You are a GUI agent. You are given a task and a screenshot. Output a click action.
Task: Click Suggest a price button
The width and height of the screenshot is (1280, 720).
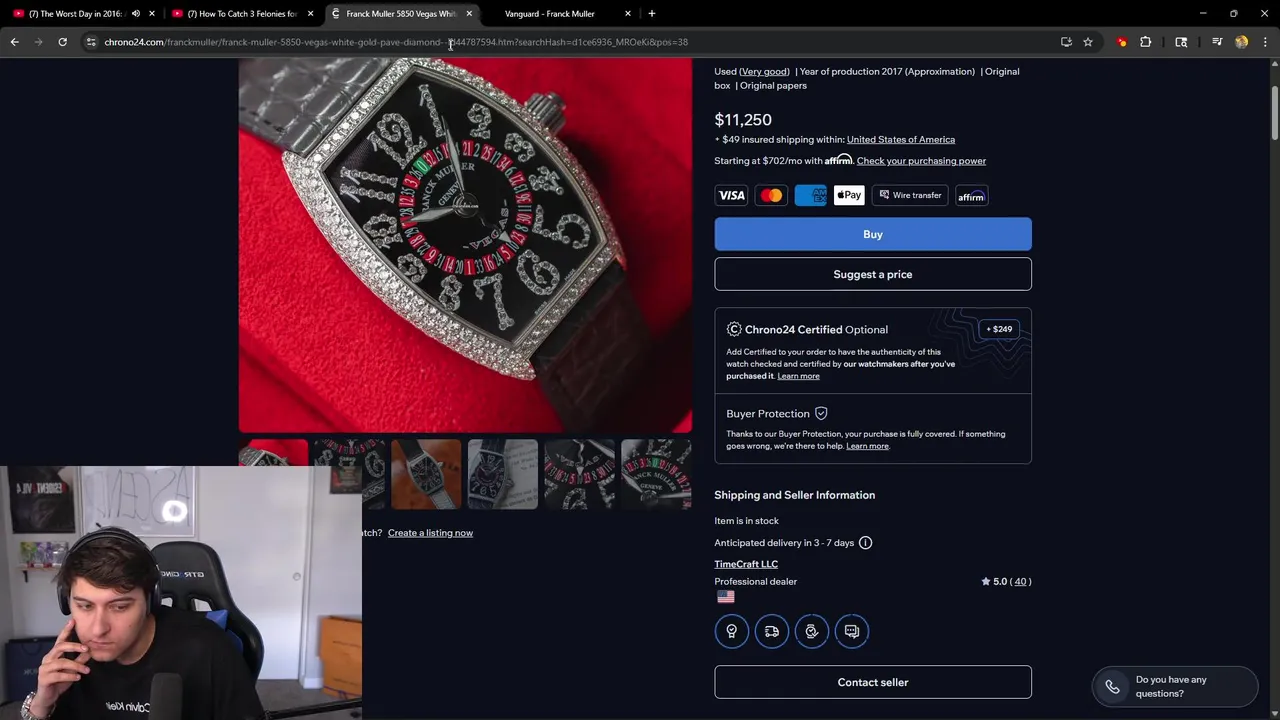873,274
